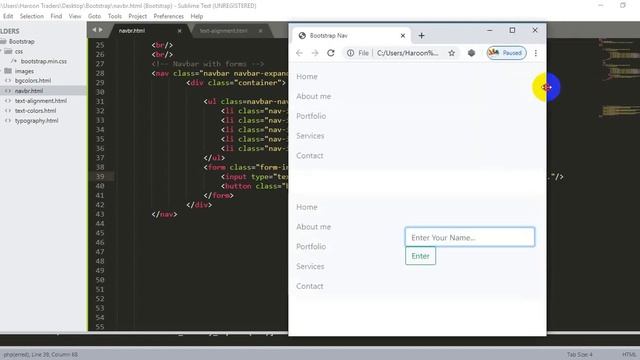
Task: Close the Bootstrap Nav browser tab
Action: click(402, 36)
